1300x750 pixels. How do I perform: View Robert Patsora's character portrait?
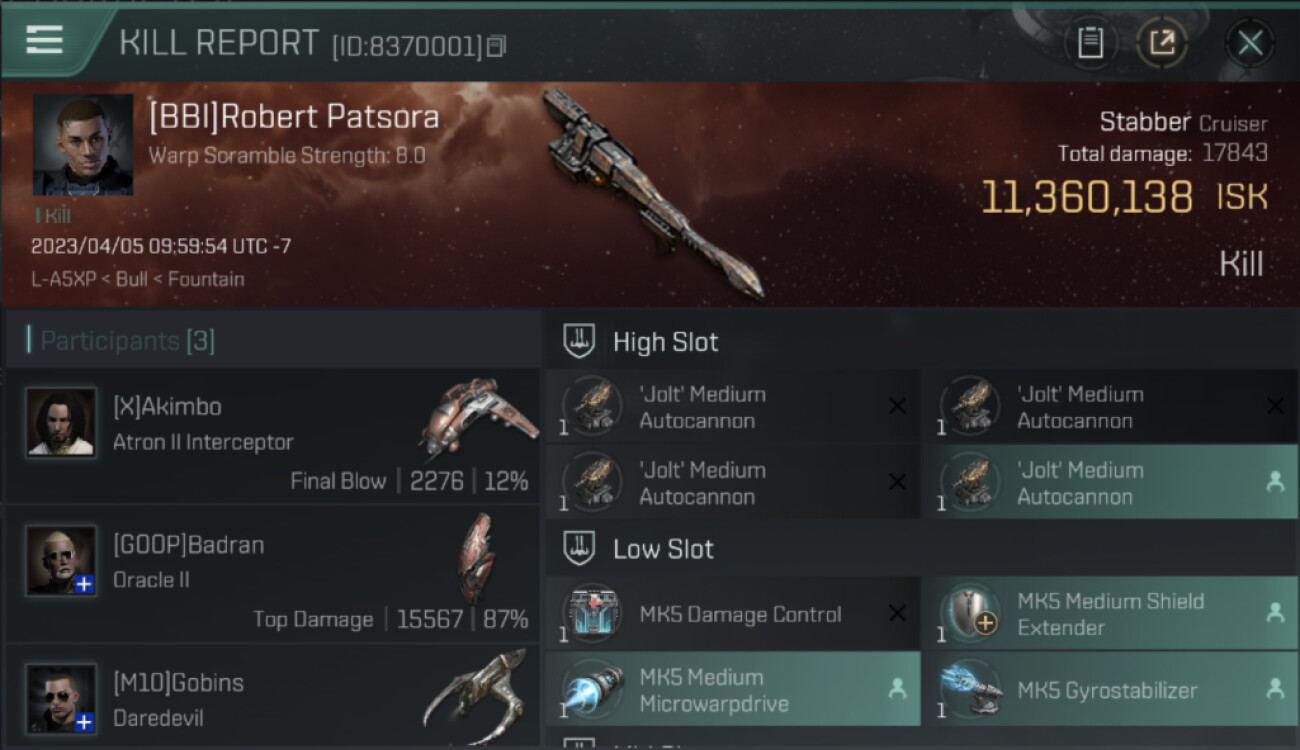click(82, 145)
